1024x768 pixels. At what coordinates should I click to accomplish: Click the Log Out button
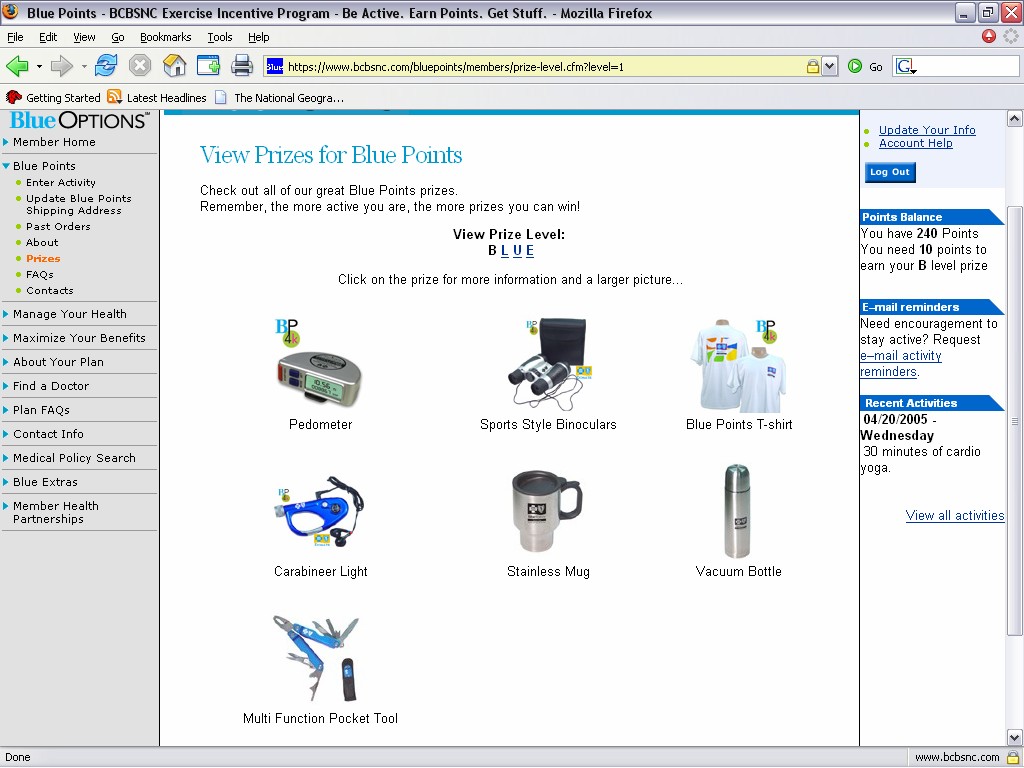tap(889, 172)
